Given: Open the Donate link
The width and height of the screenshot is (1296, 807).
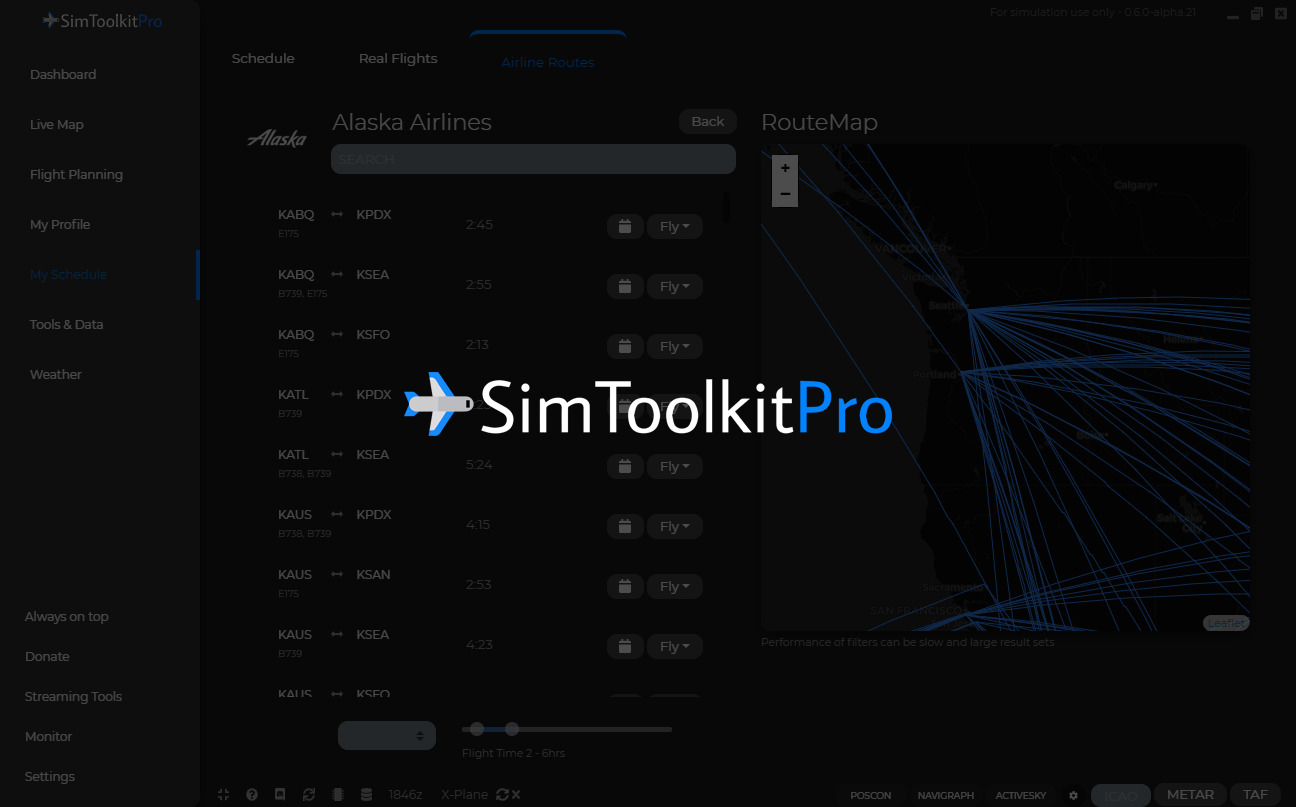Looking at the screenshot, I should 47,657.
